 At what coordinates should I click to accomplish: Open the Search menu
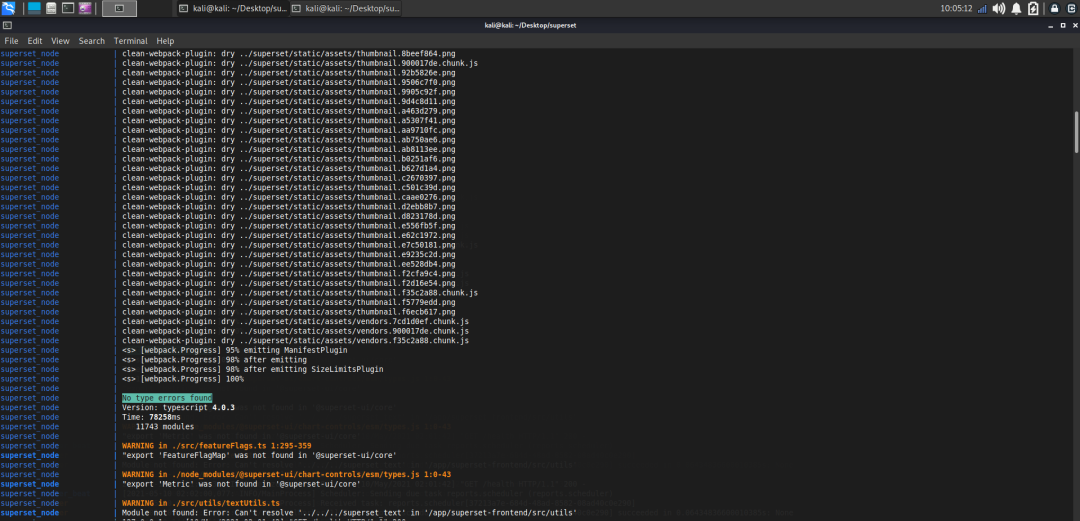point(92,41)
